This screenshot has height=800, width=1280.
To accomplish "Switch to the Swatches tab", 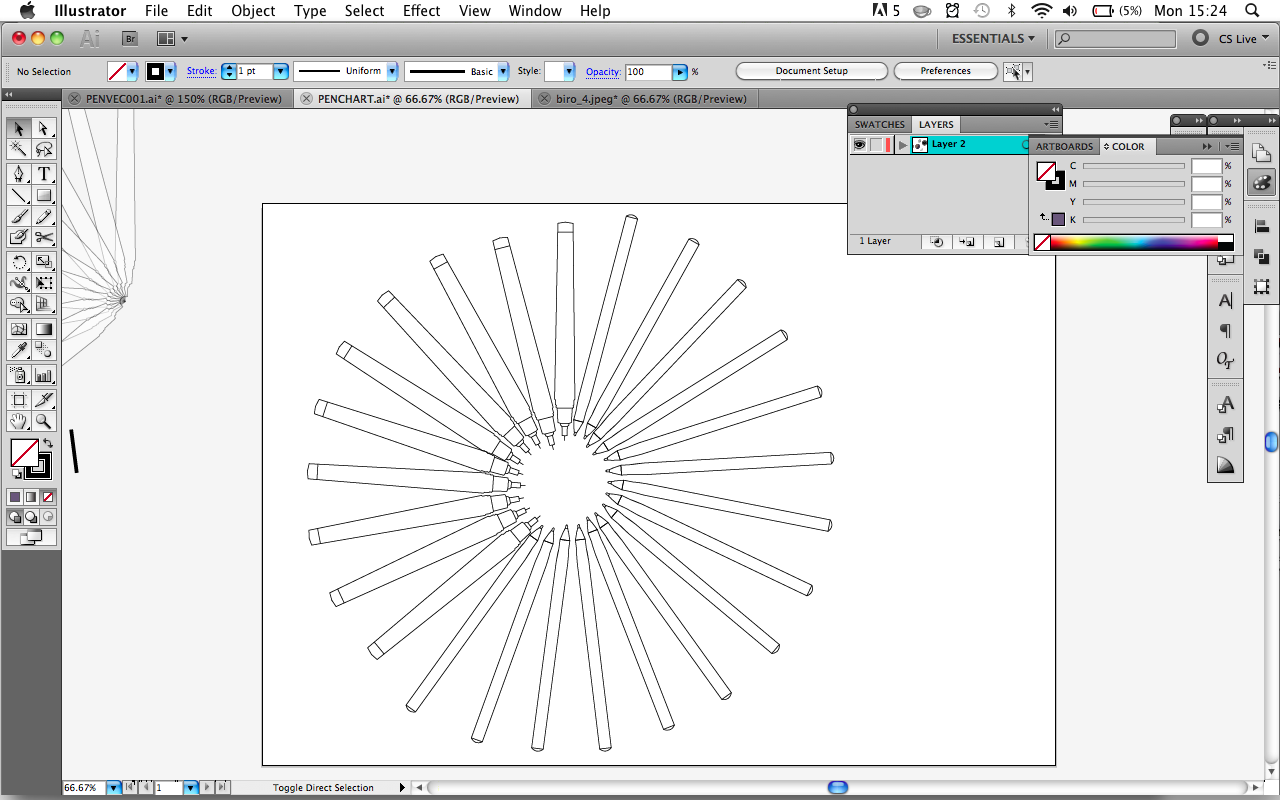I will click(879, 124).
